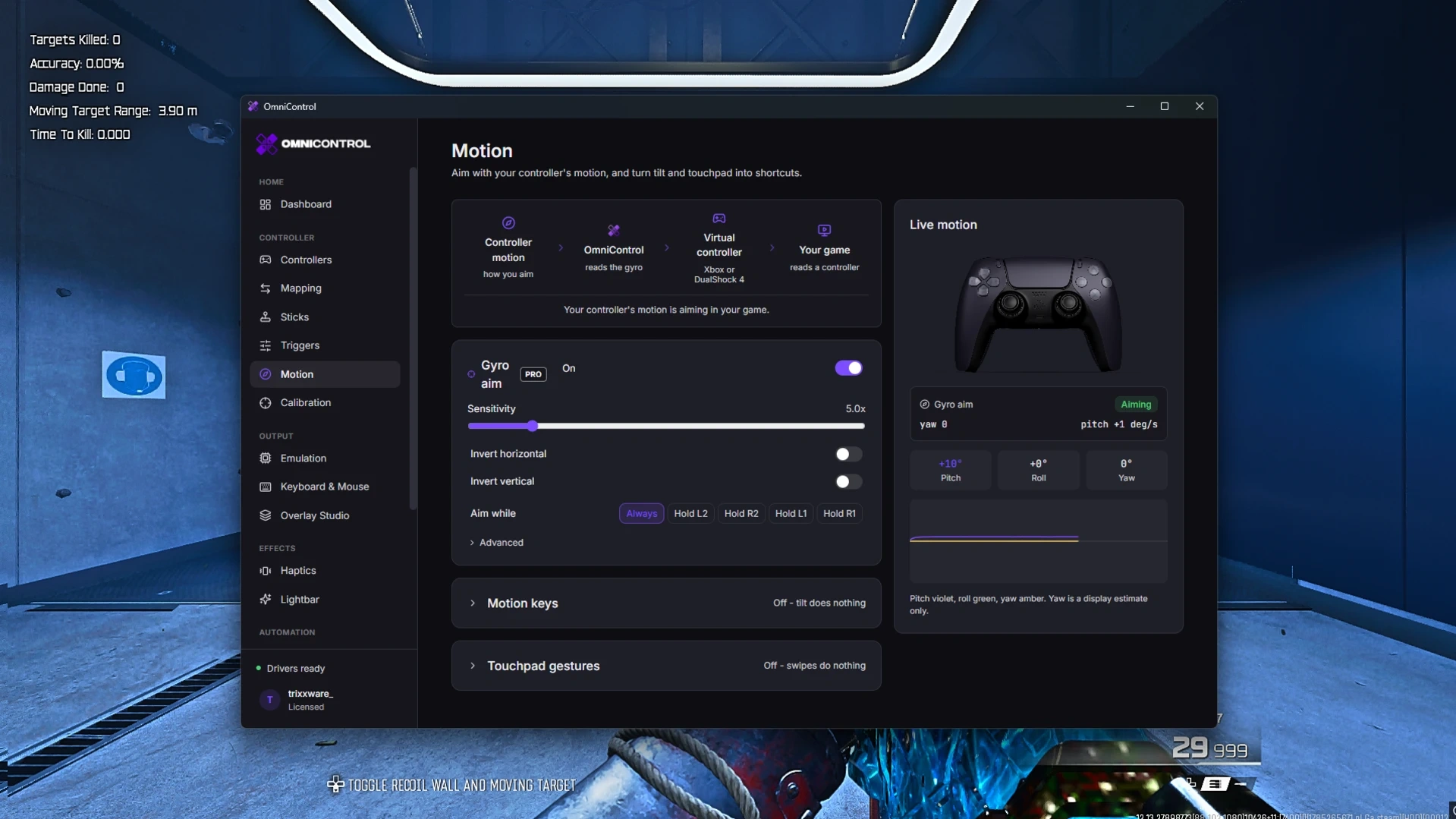Screen dimensions: 1456x819
Task: Click the Drivers ready status text
Action: click(296, 669)
